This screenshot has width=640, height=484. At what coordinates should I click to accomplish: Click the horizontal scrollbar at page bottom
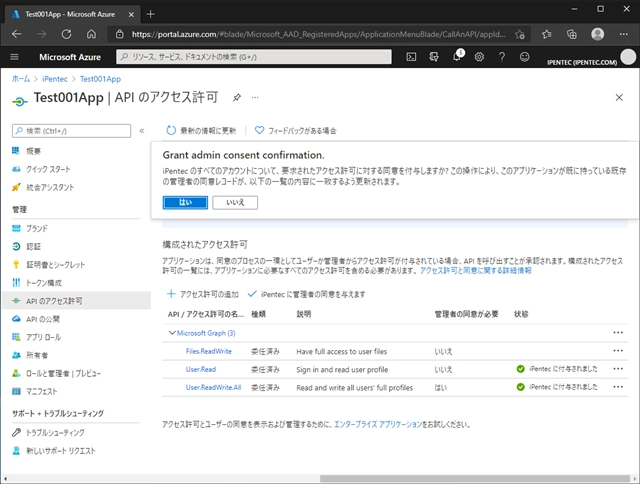[475, 478]
